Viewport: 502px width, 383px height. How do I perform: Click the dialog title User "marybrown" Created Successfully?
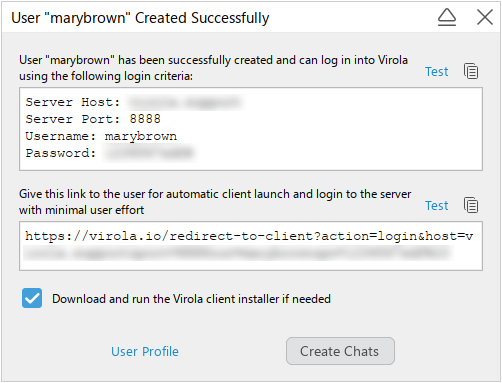pyautogui.click(x=140, y=18)
